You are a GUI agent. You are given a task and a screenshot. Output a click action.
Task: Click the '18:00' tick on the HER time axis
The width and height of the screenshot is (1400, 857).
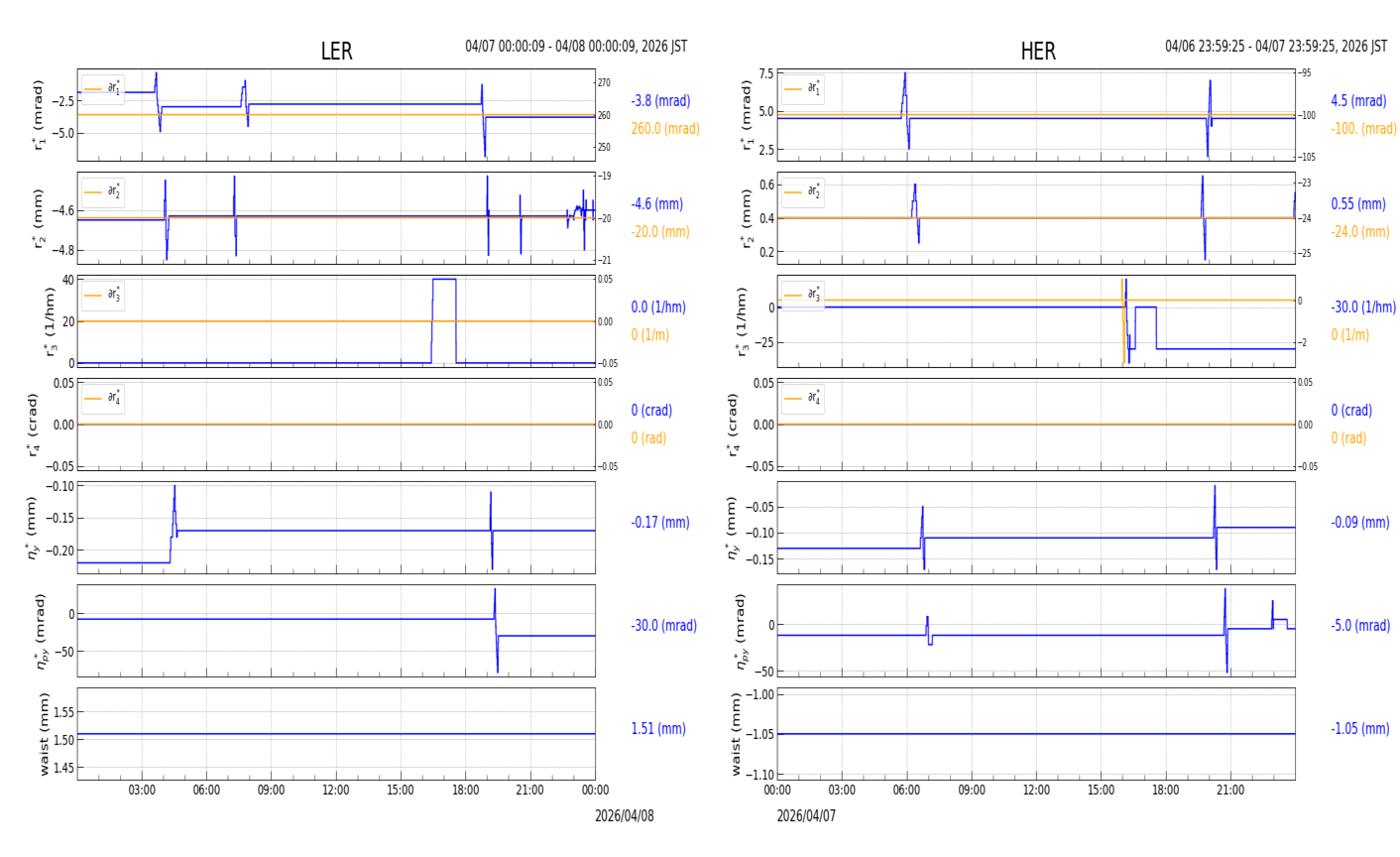(x=1166, y=791)
